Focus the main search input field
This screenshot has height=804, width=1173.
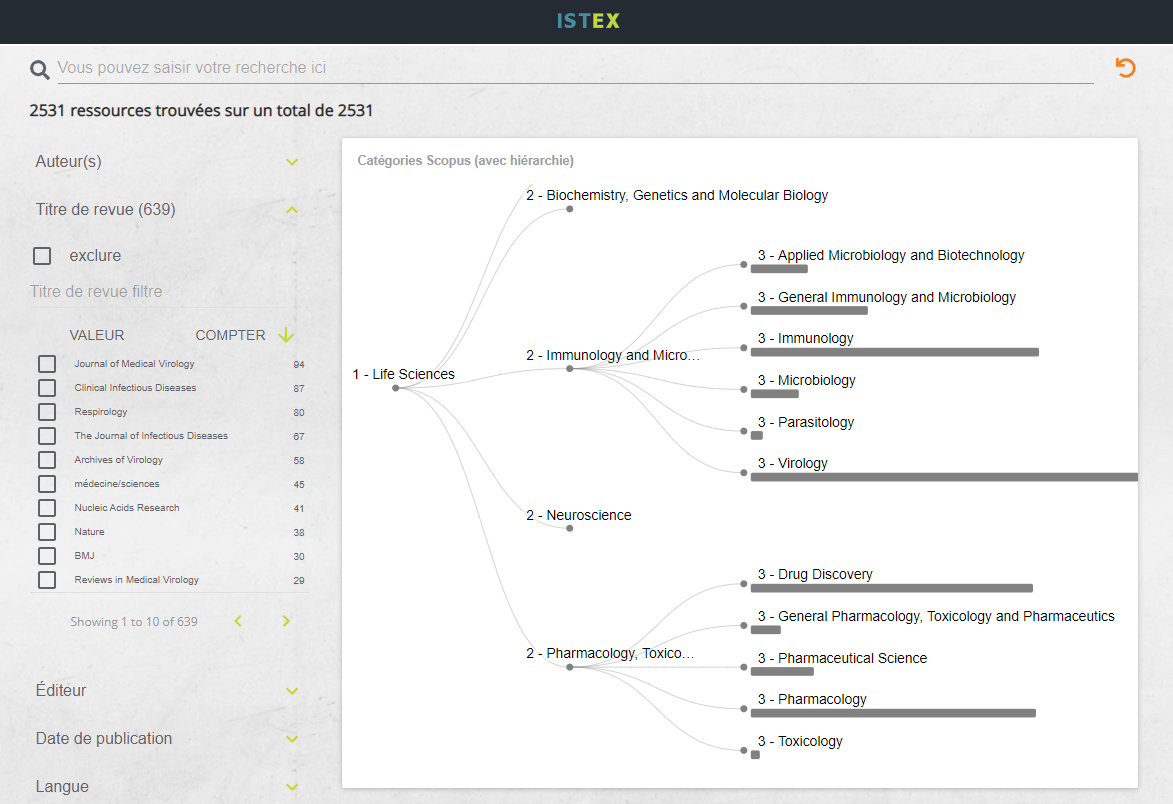(575, 68)
